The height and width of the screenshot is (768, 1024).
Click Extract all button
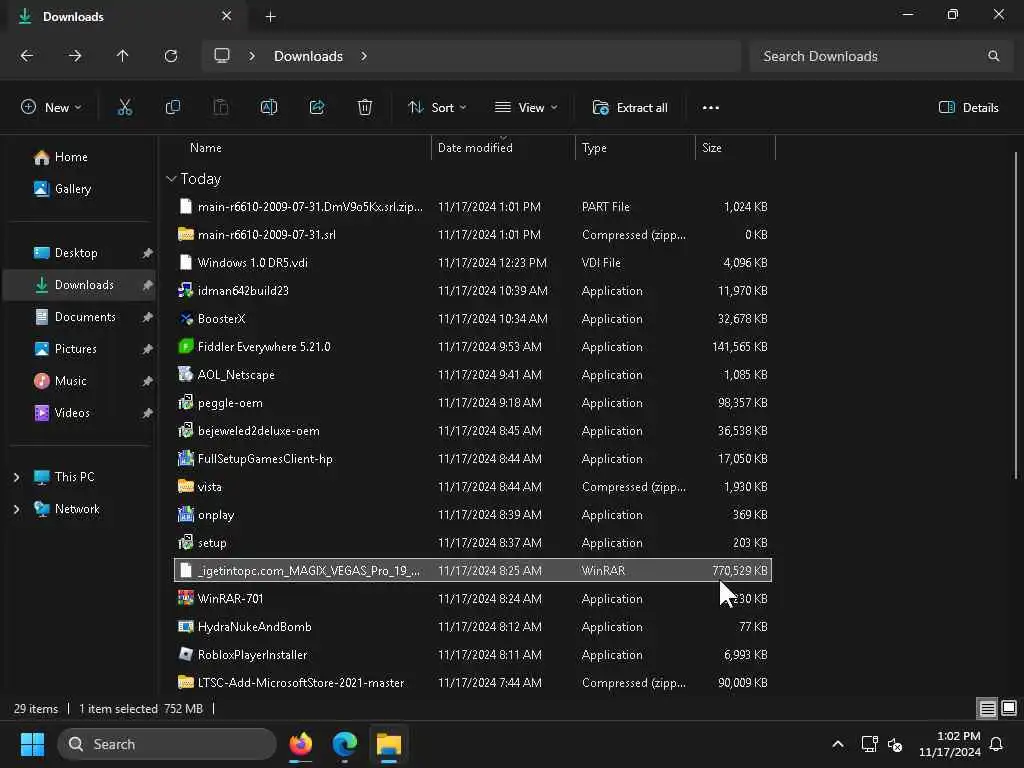[630, 108]
